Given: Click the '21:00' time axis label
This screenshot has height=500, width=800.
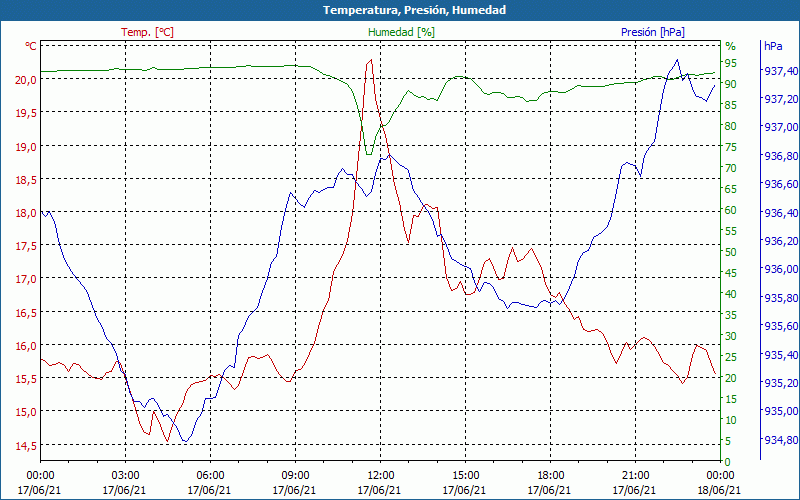Looking at the screenshot, I should 635,476.
